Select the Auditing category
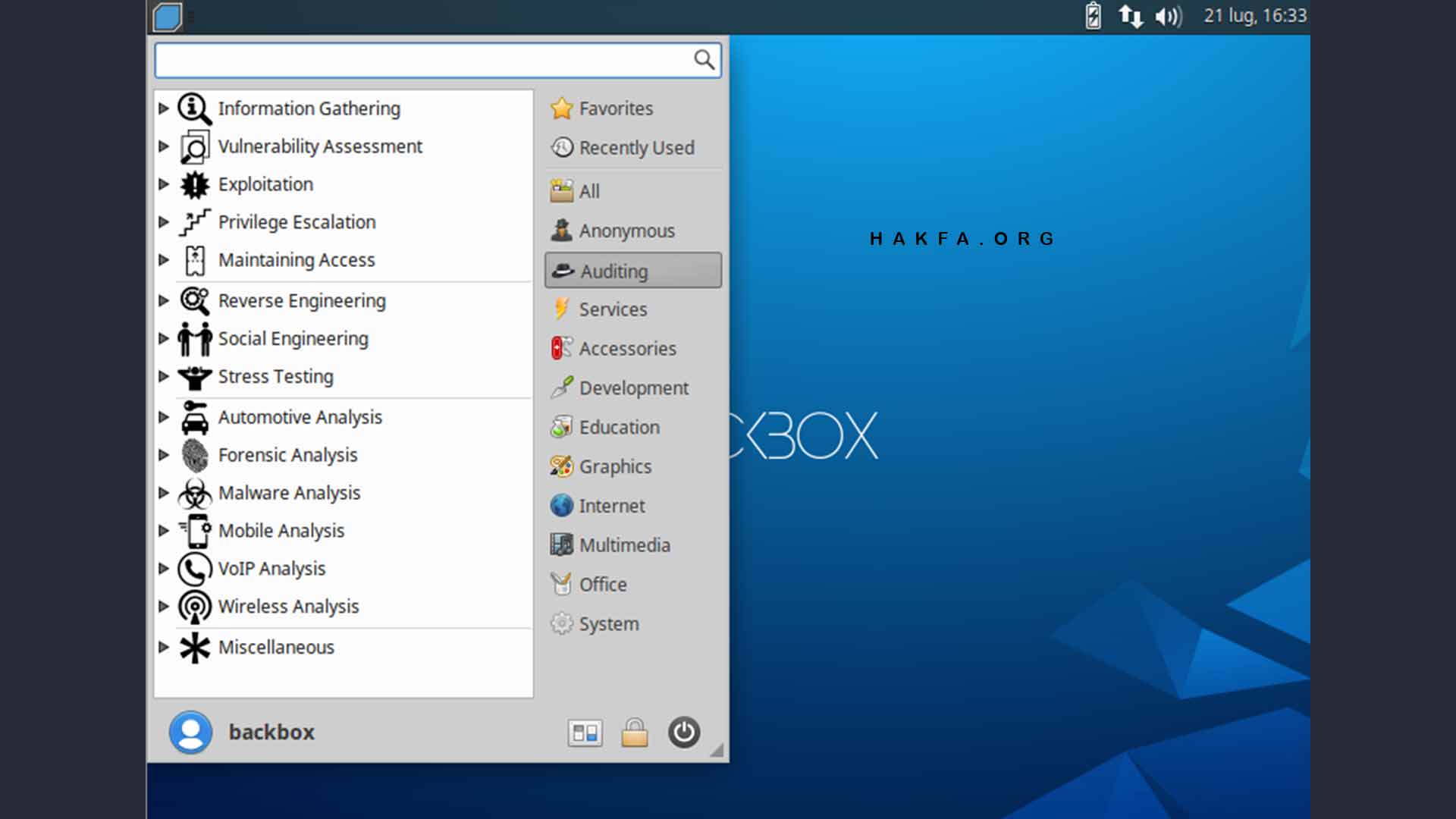1456x819 pixels. (633, 271)
